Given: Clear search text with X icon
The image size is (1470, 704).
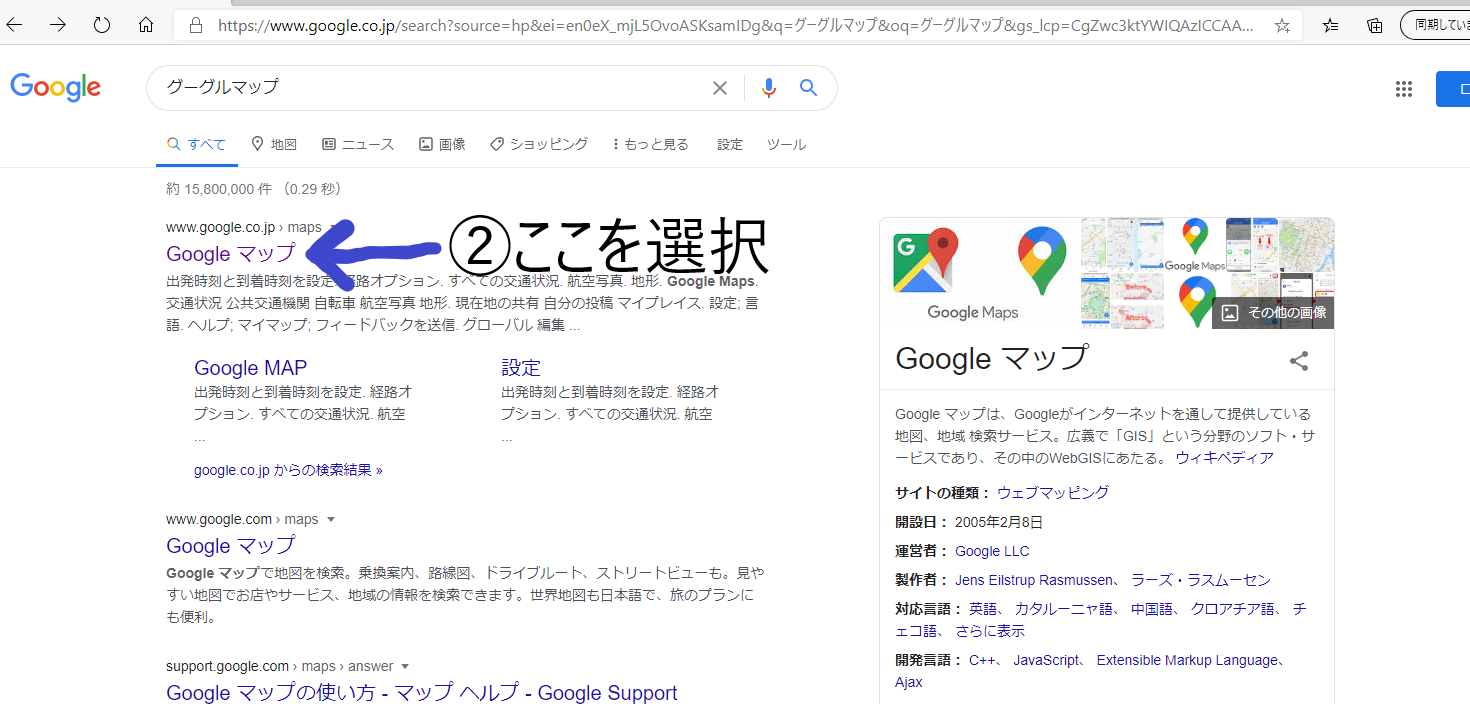Looking at the screenshot, I should [x=720, y=88].
